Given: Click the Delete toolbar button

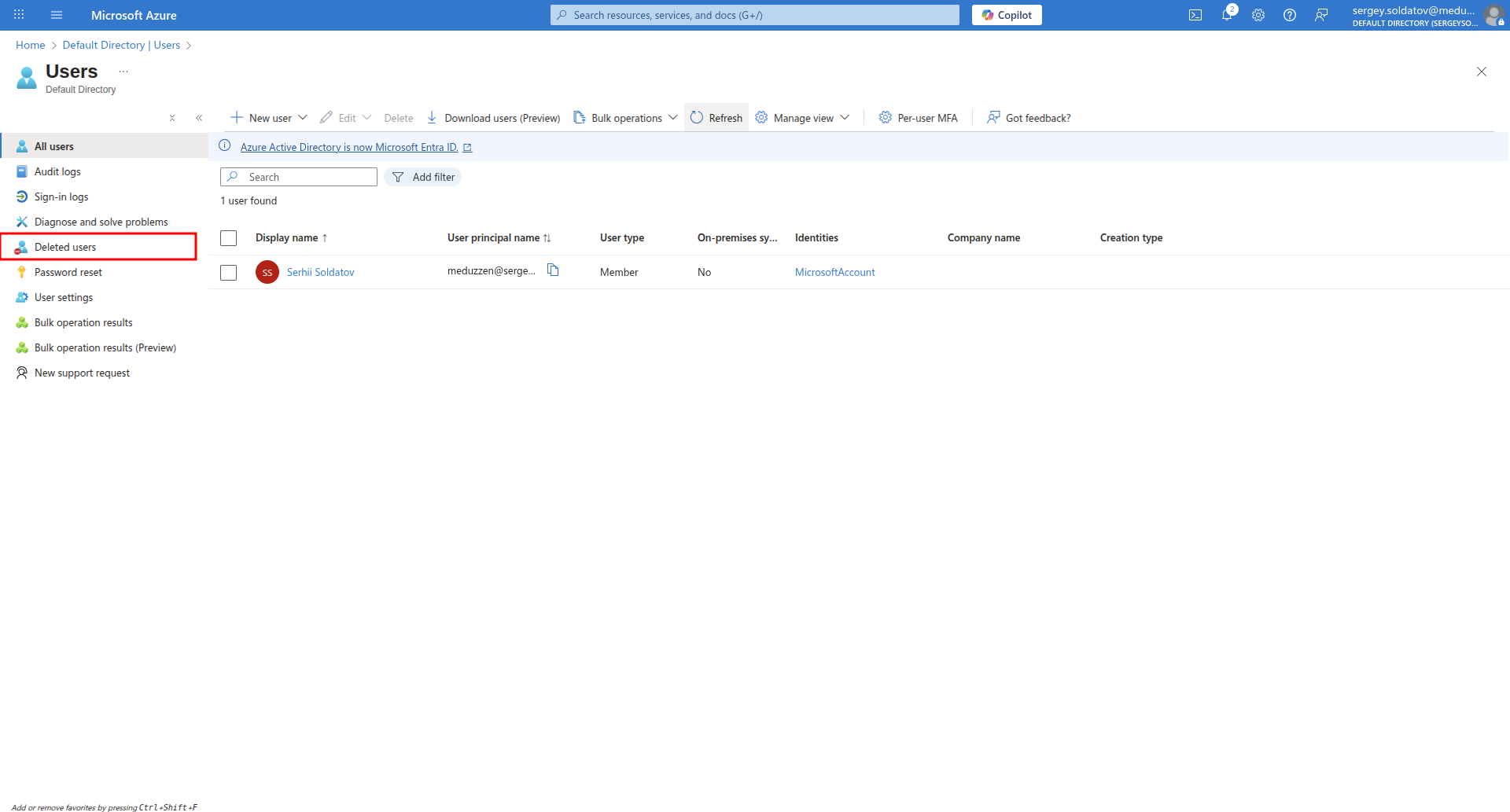Looking at the screenshot, I should (399, 118).
